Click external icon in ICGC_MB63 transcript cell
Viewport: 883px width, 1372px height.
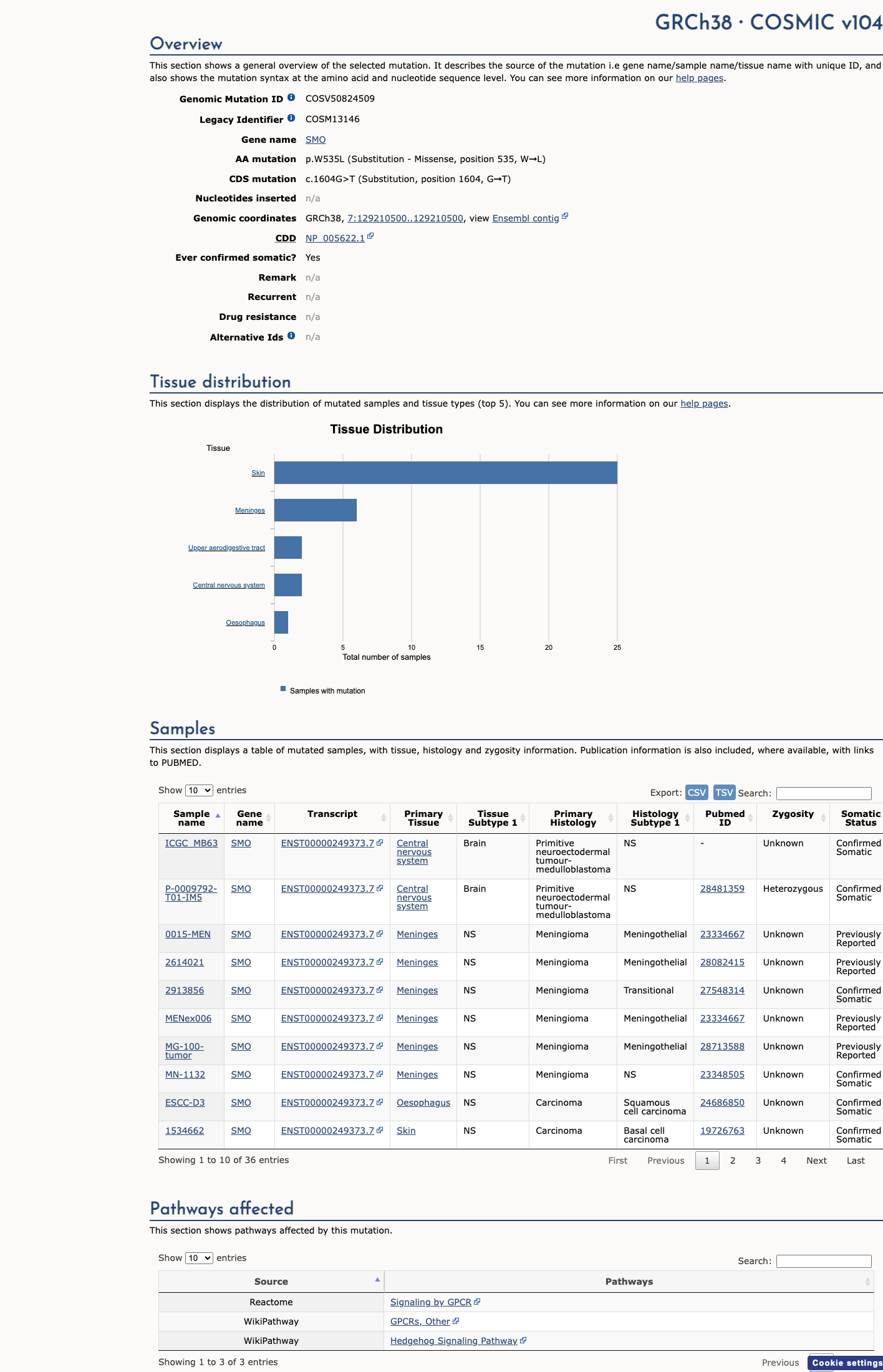pos(380,843)
